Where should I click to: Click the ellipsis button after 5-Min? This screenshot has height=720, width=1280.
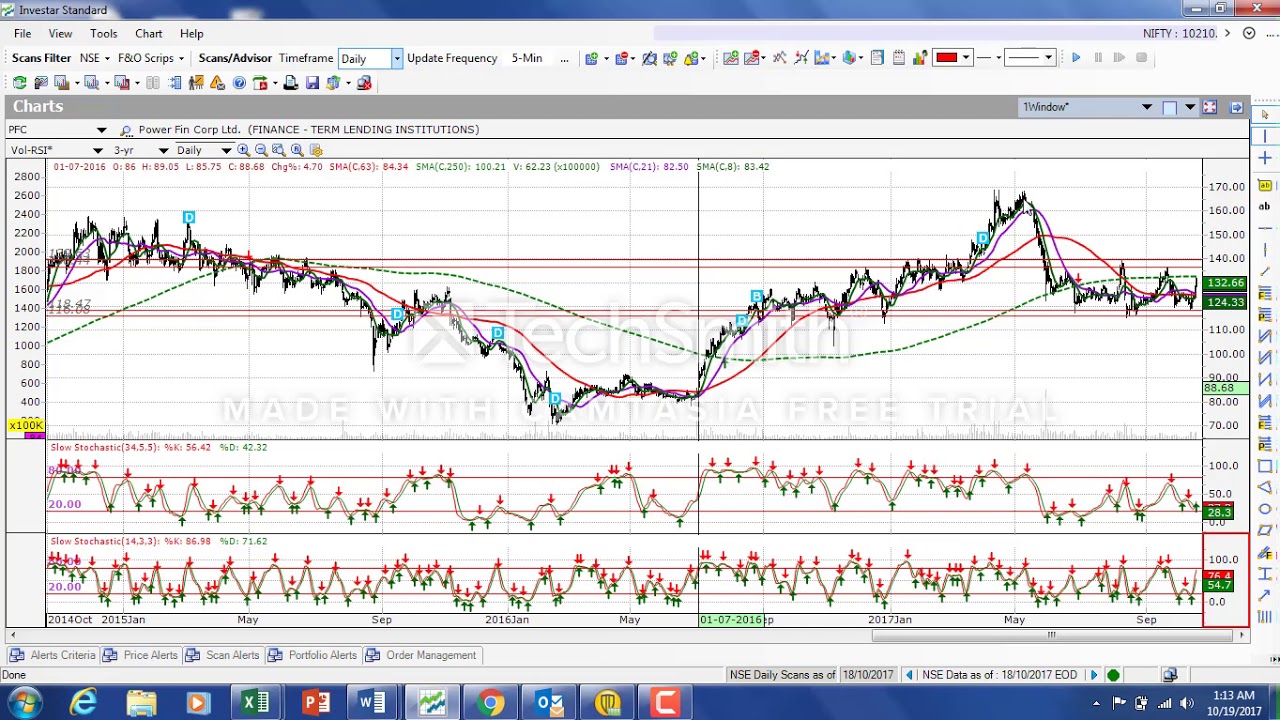564,58
